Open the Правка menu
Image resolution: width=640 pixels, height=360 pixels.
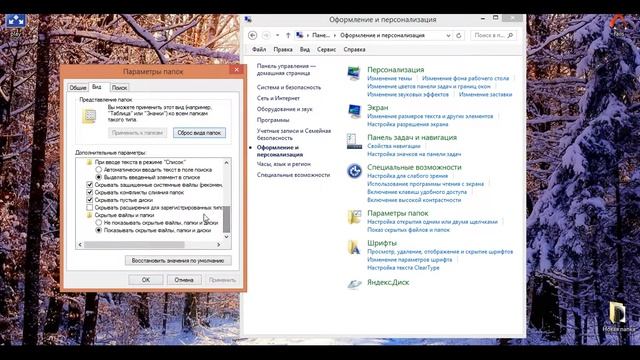point(283,49)
